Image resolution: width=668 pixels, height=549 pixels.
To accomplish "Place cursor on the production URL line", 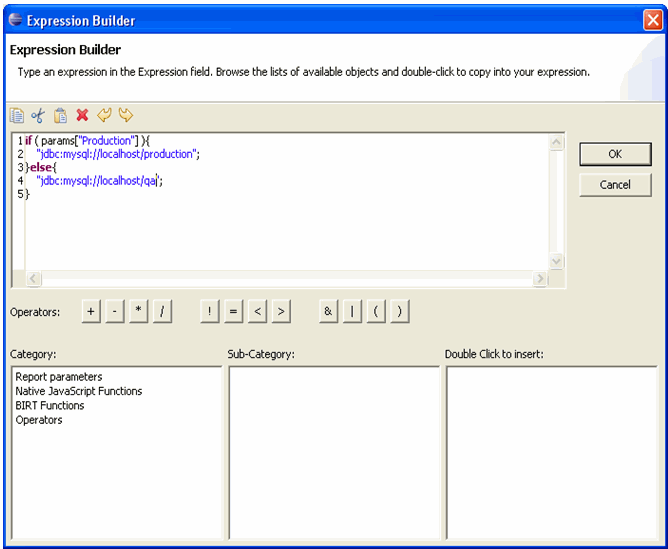I will 118,154.
